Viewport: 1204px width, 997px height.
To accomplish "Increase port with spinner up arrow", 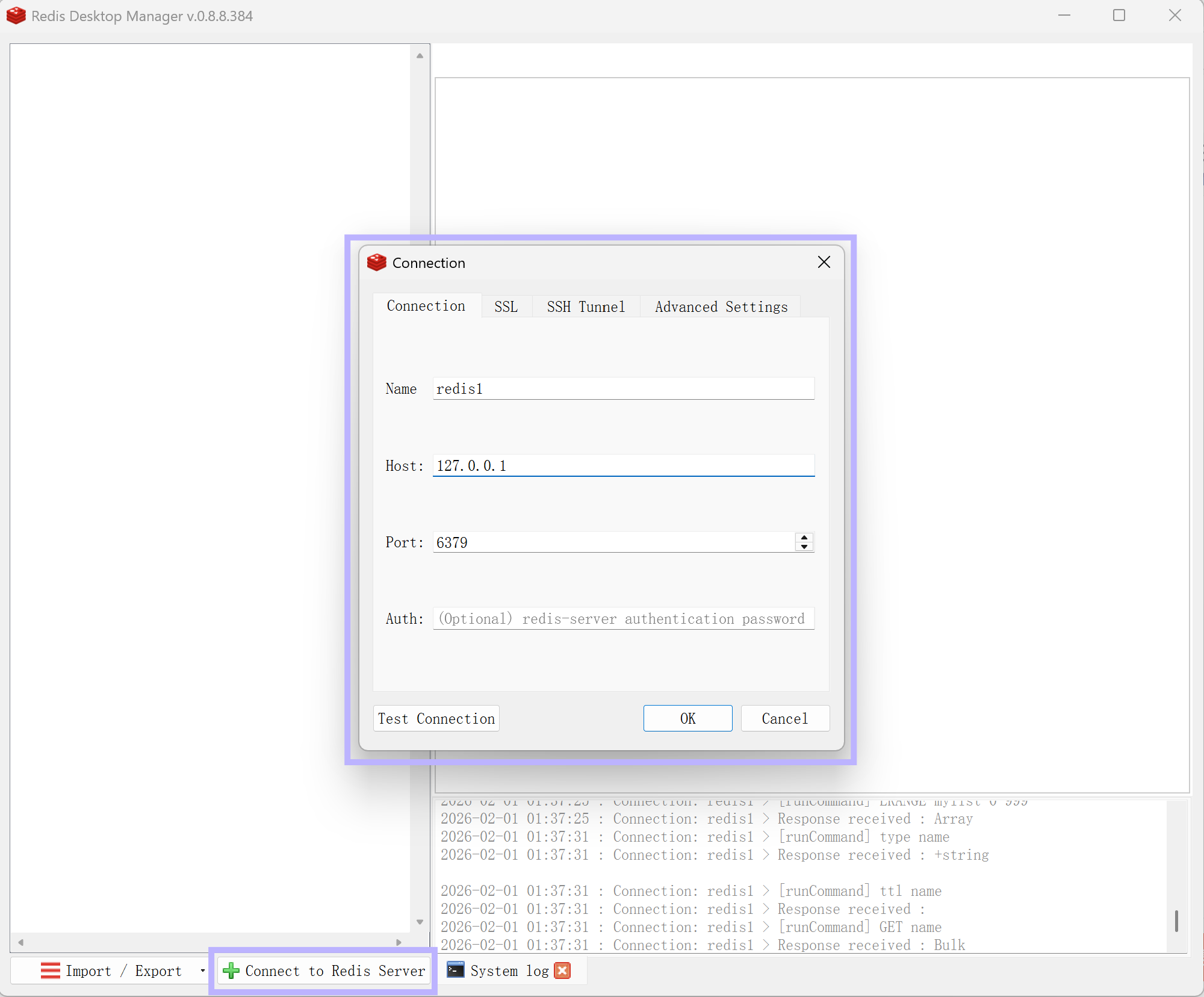I will [804, 537].
